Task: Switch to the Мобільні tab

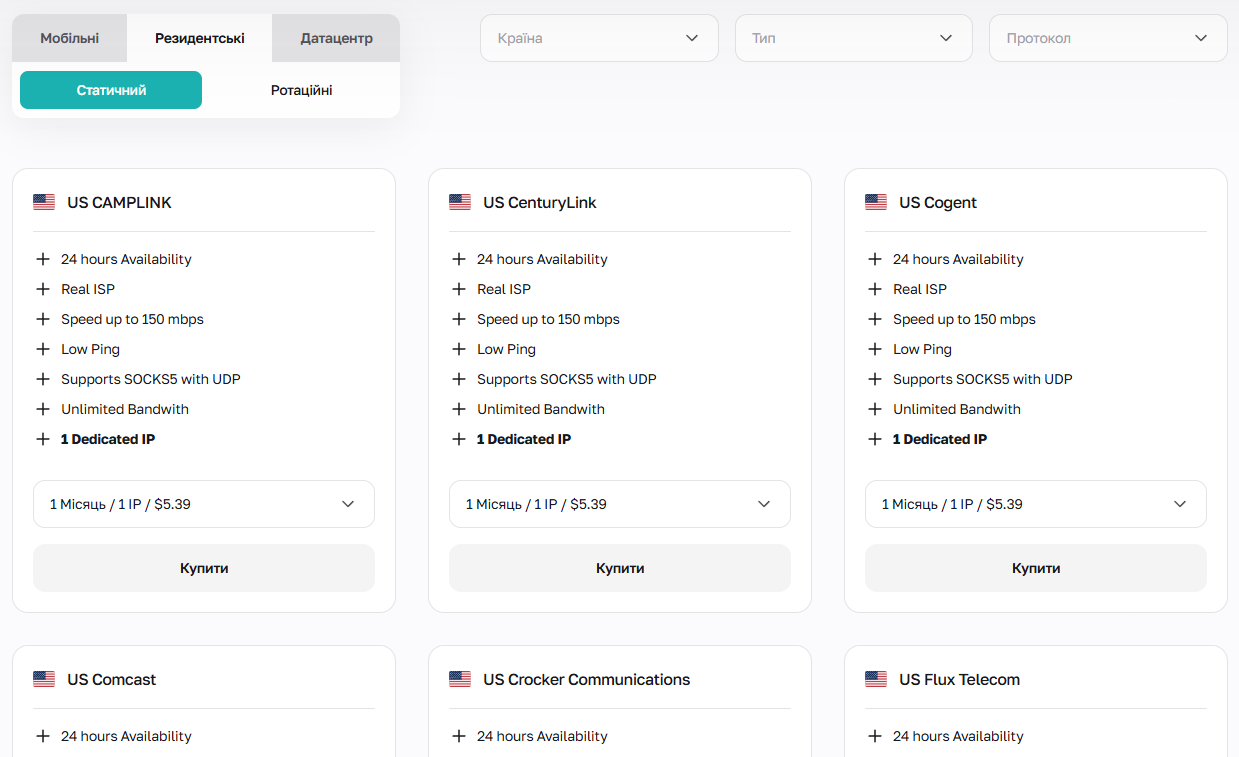Action: (x=70, y=38)
